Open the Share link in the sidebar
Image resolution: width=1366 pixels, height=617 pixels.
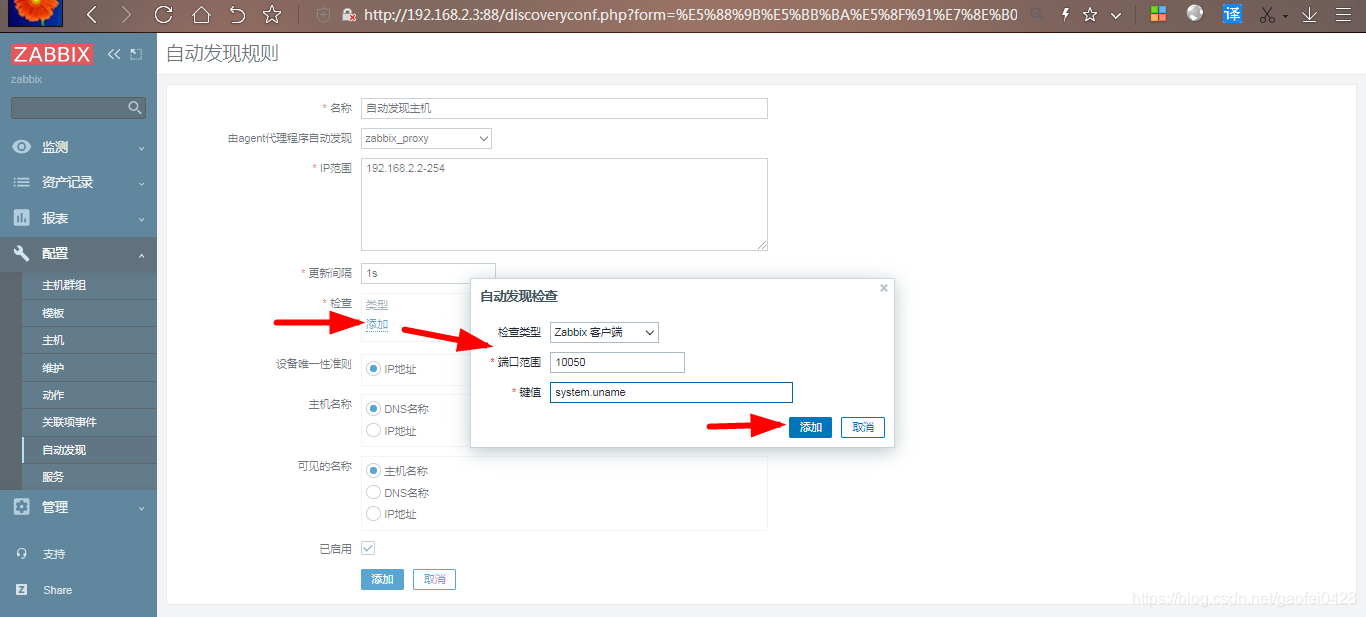click(57, 590)
